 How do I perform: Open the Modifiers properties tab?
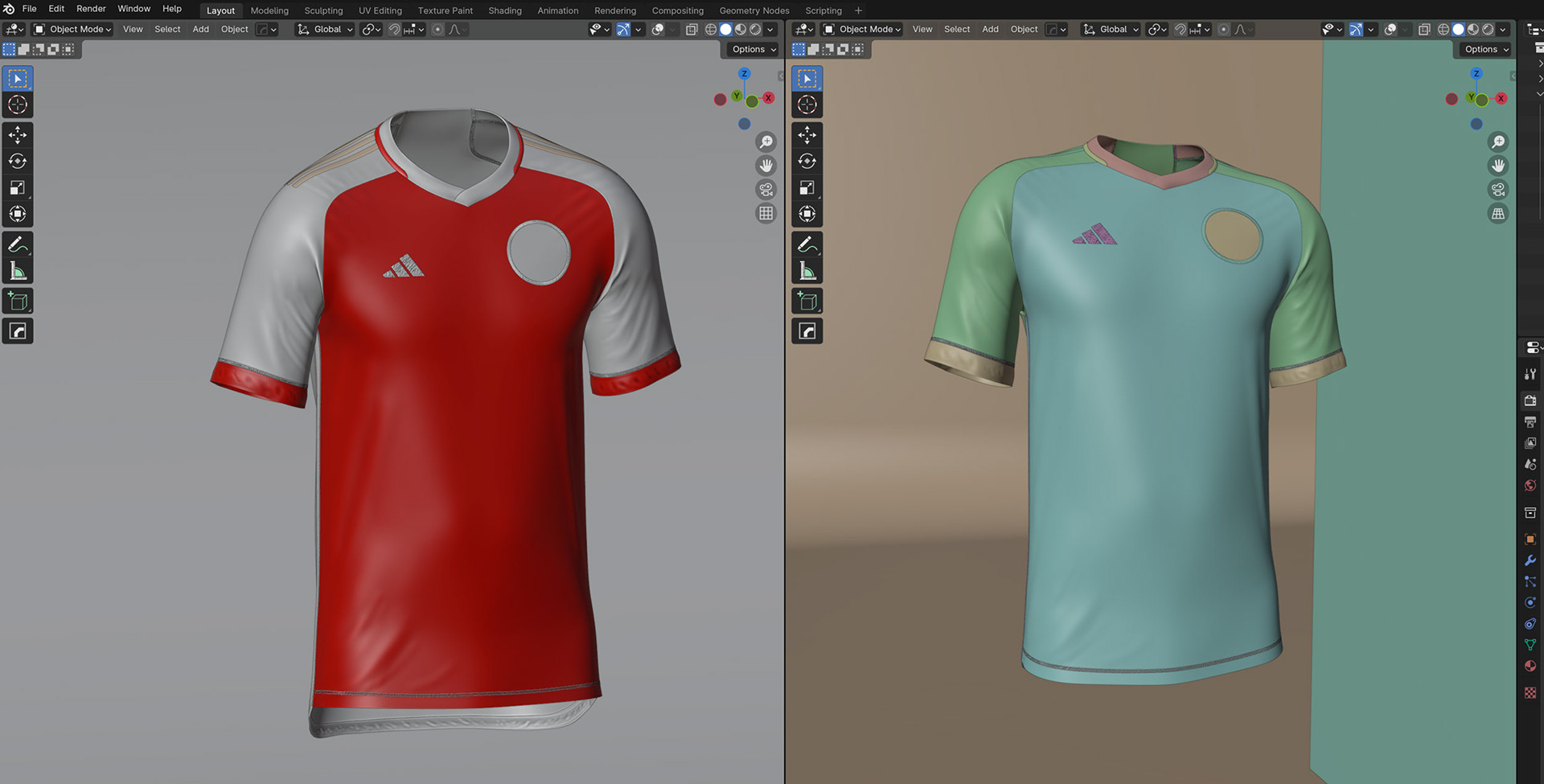(1530, 560)
